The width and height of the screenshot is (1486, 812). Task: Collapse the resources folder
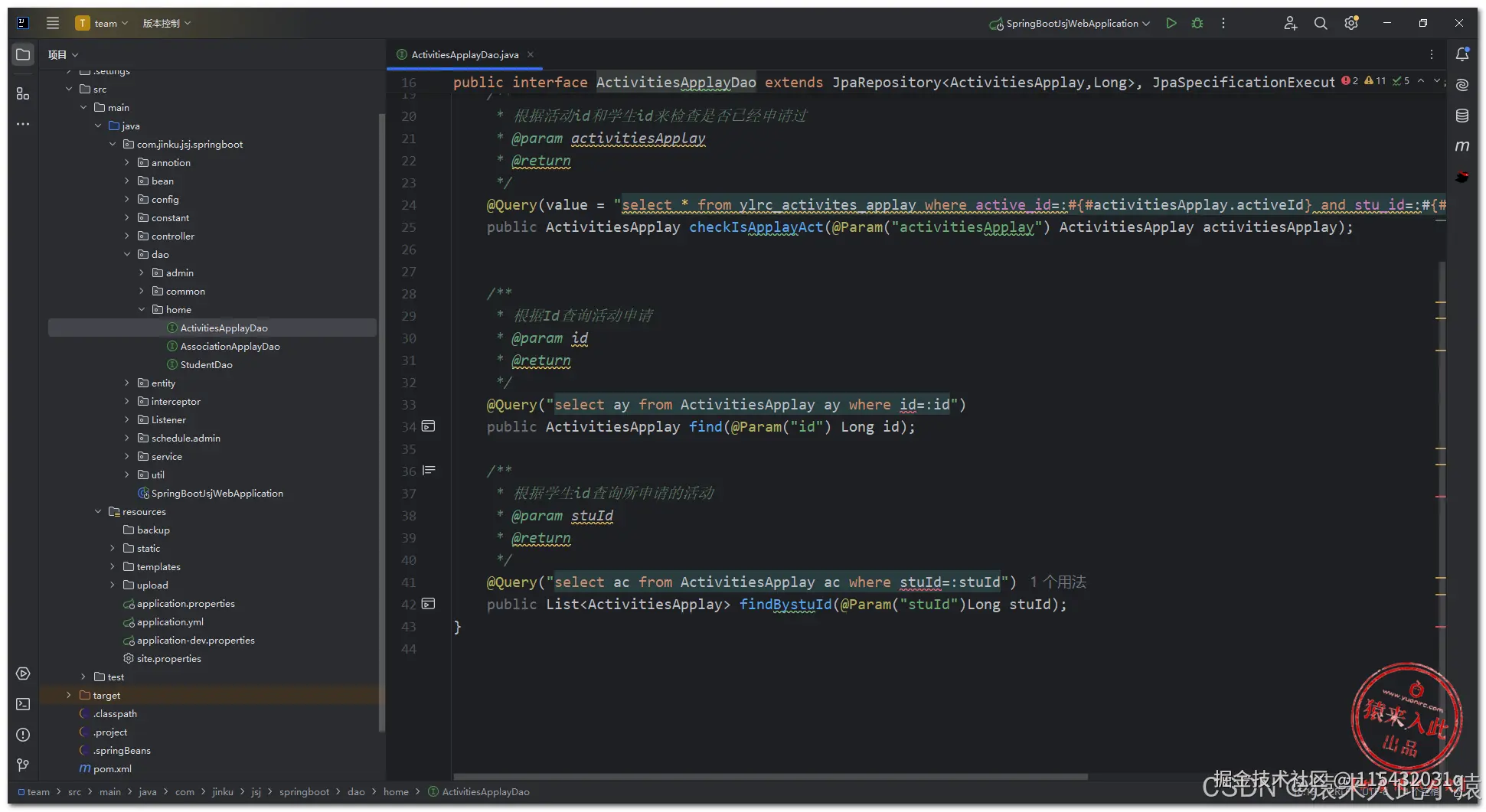(x=98, y=511)
